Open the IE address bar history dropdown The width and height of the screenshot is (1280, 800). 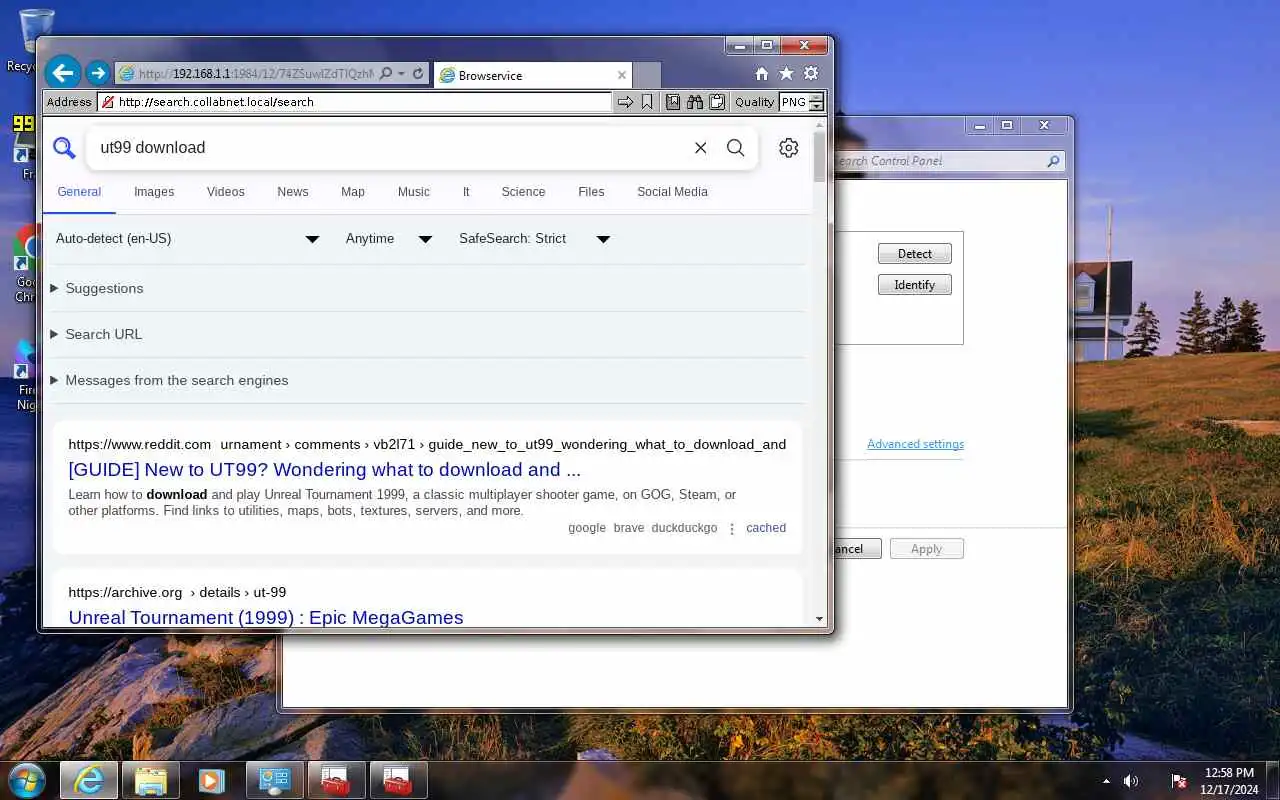[402, 74]
